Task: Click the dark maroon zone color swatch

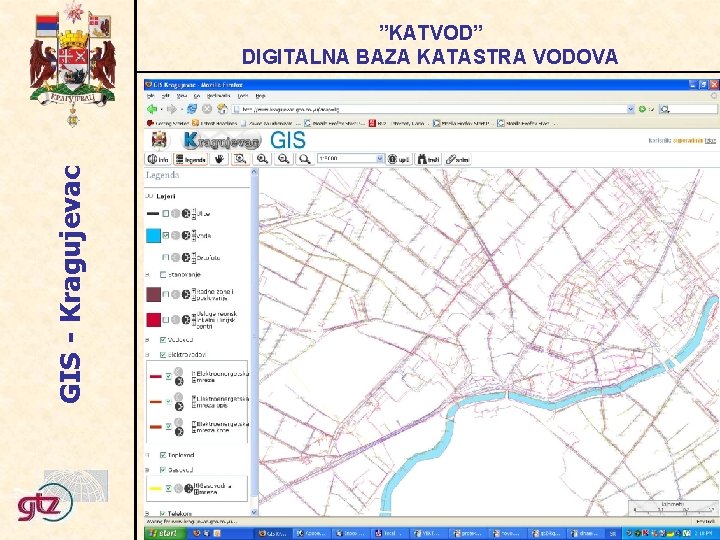Action: 153,295
